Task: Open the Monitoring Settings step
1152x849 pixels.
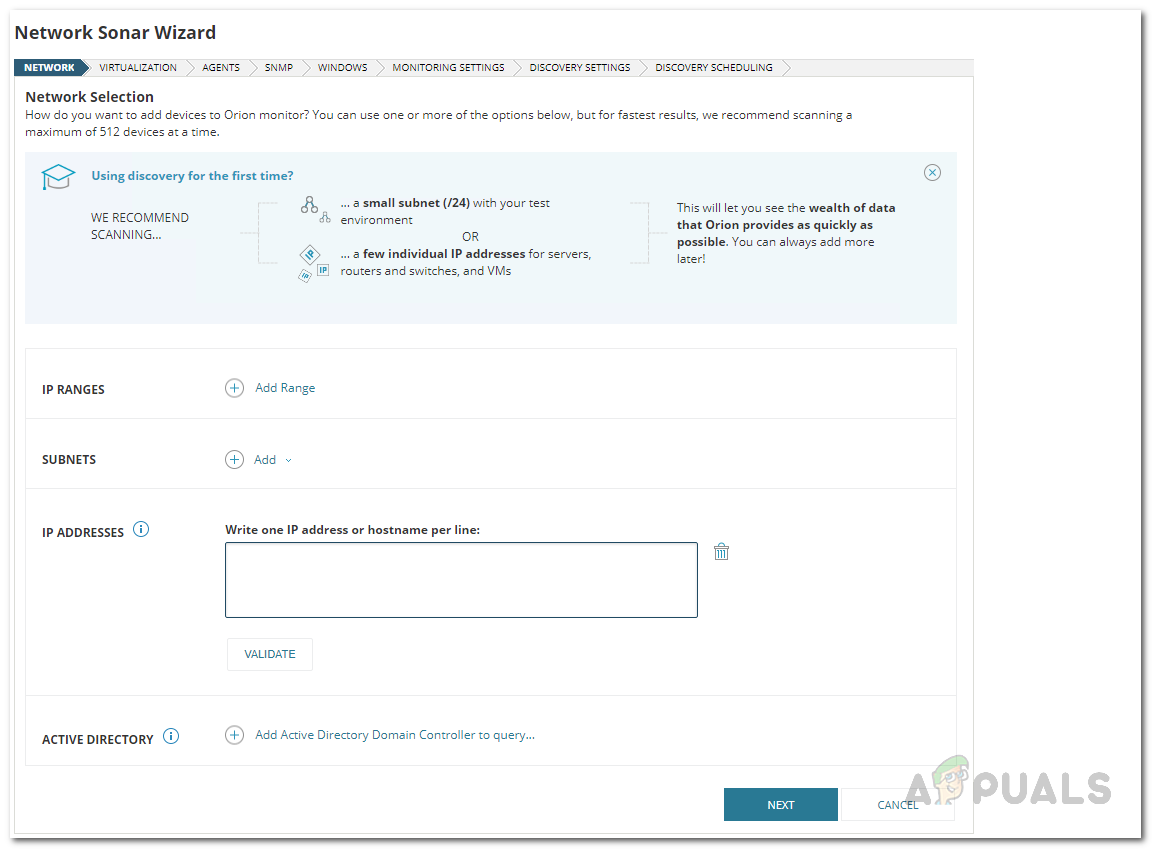Action: [x=448, y=68]
